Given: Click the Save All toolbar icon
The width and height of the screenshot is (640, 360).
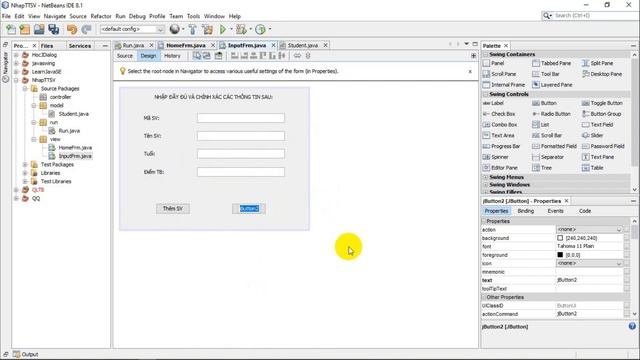Looking at the screenshot, I should pos(53,29).
